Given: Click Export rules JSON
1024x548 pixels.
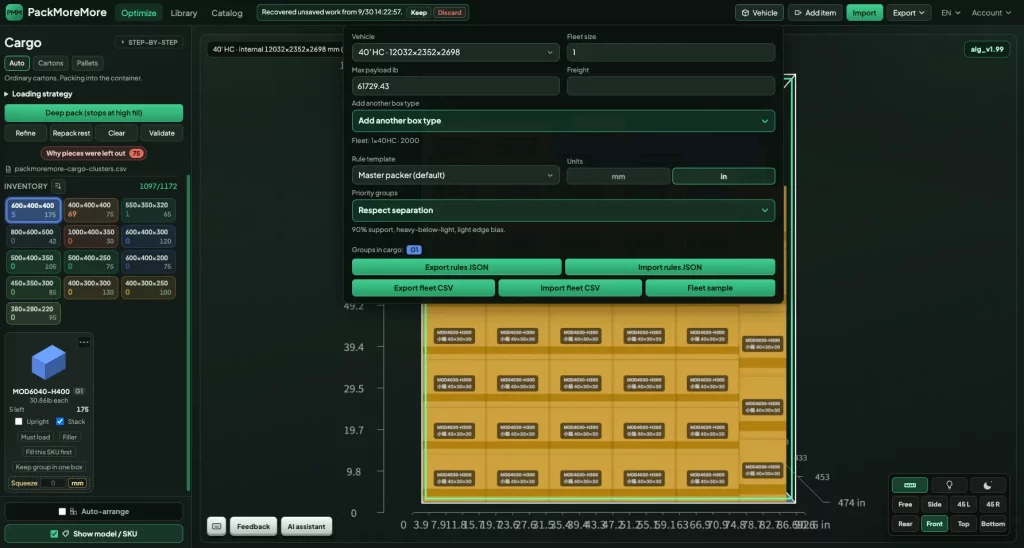Looking at the screenshot, I should [456, 267].
